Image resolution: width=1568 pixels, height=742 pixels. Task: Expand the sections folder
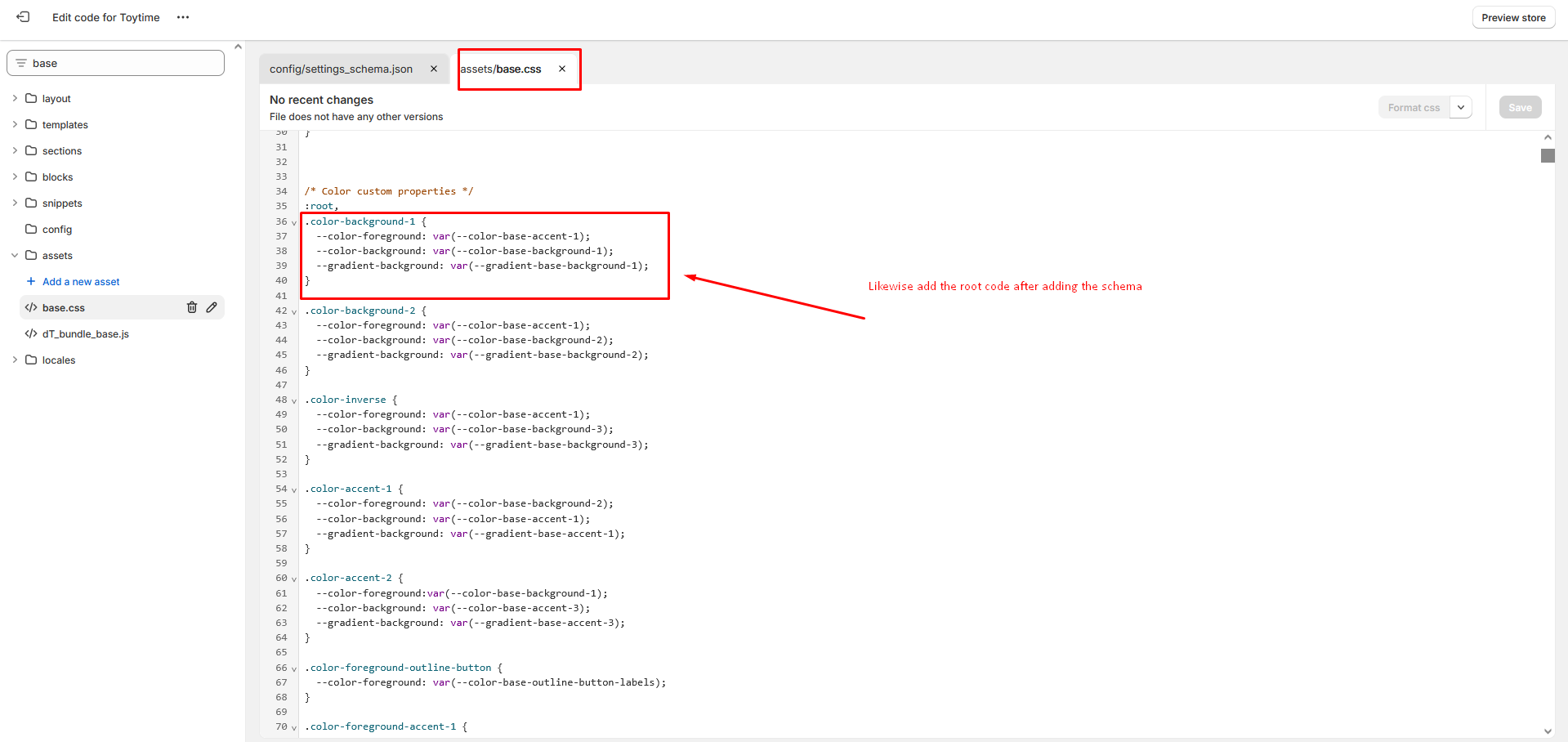pyautogui.click(x=15, y=150)
